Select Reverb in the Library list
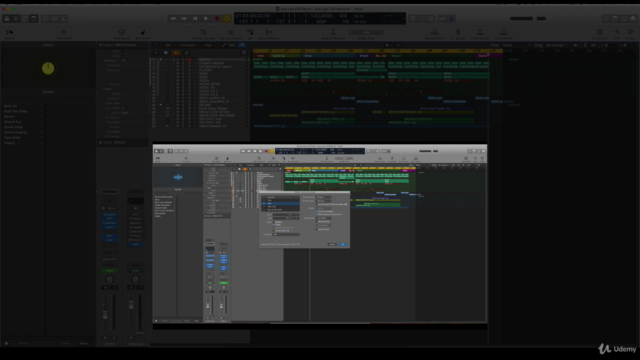 pyautogui.click(x=9, y=116)
